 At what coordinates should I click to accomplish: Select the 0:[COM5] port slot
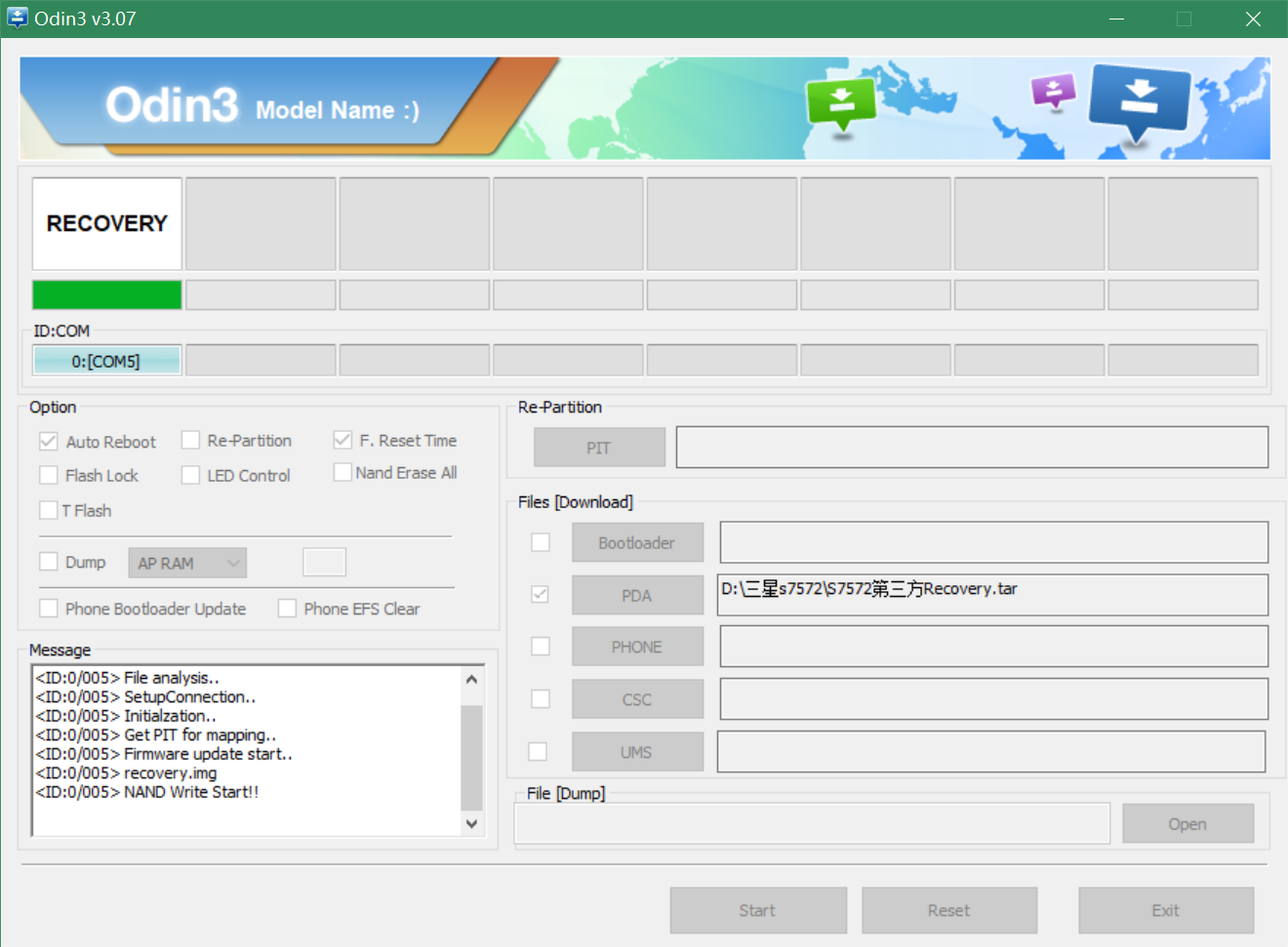coord(107,361)
